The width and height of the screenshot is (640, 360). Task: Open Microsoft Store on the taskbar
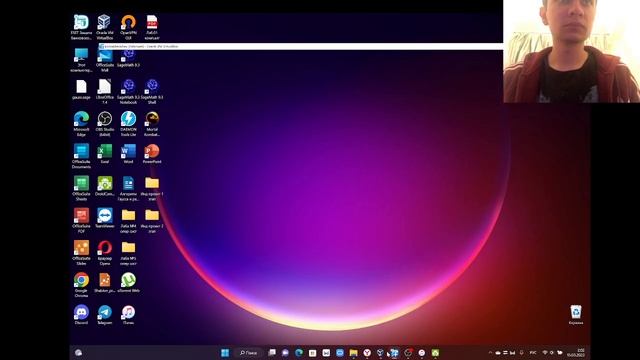313,353
